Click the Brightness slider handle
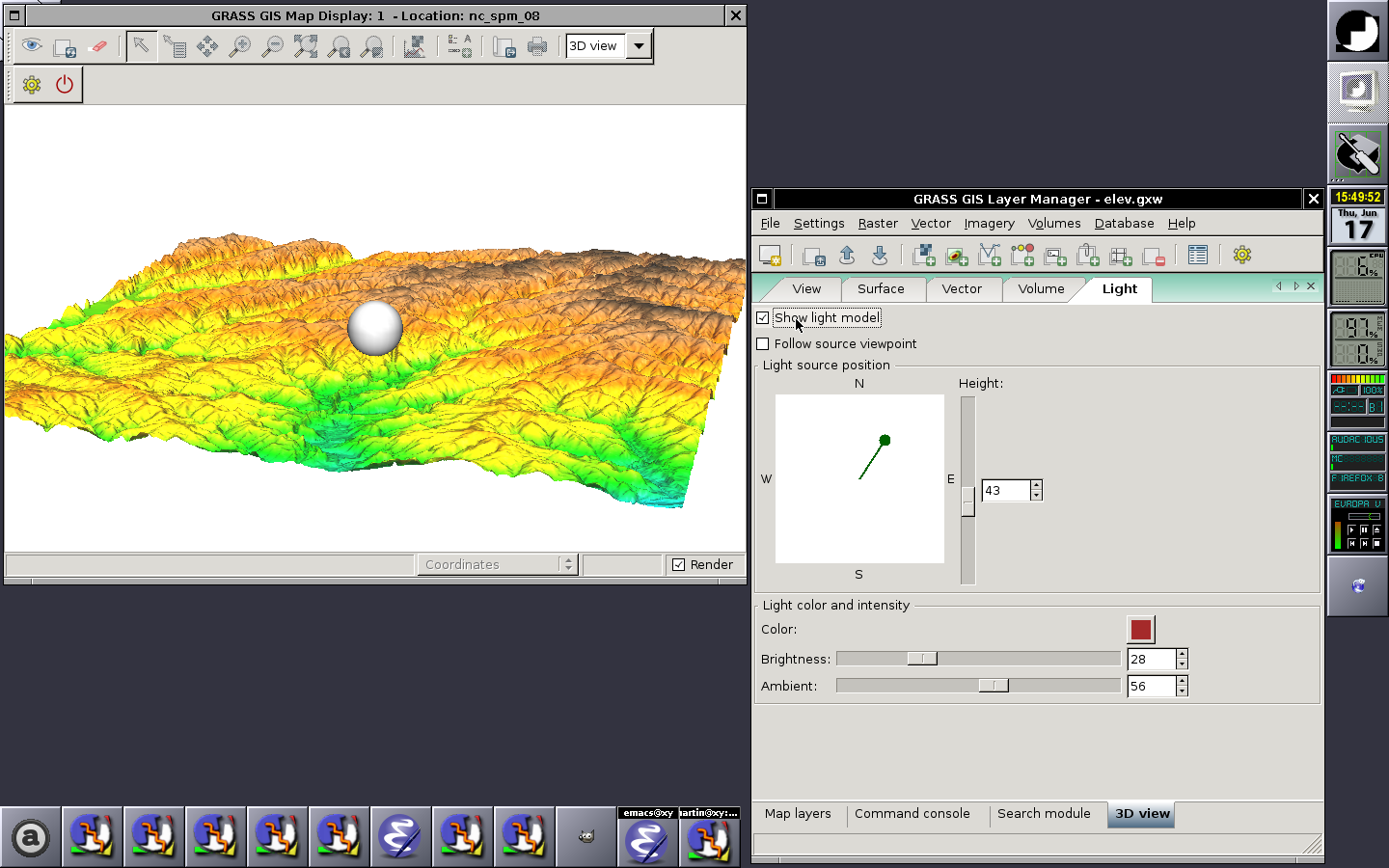 tap(922, 659)
